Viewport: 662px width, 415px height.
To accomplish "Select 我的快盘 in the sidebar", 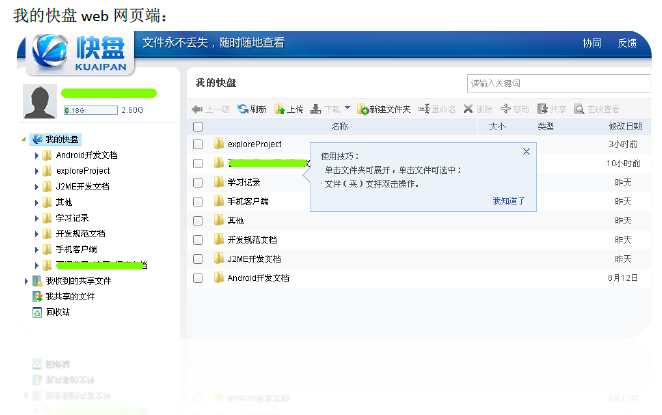I will pyautogui.click(x=55, y=139).
